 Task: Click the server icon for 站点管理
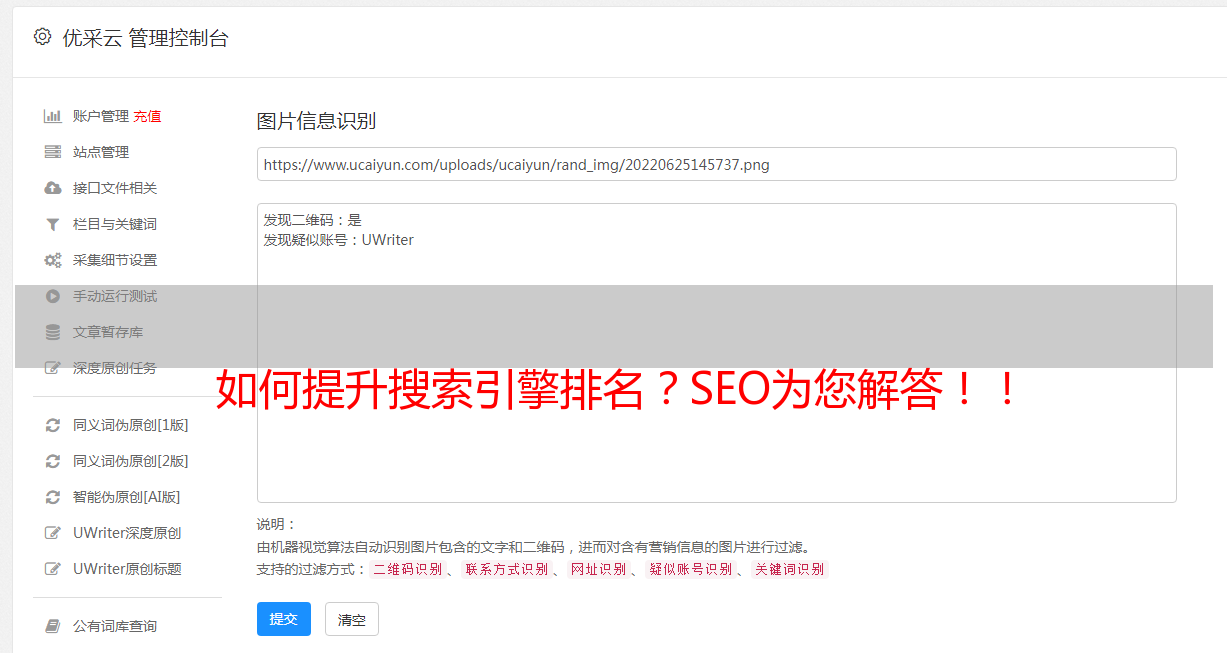53,152
